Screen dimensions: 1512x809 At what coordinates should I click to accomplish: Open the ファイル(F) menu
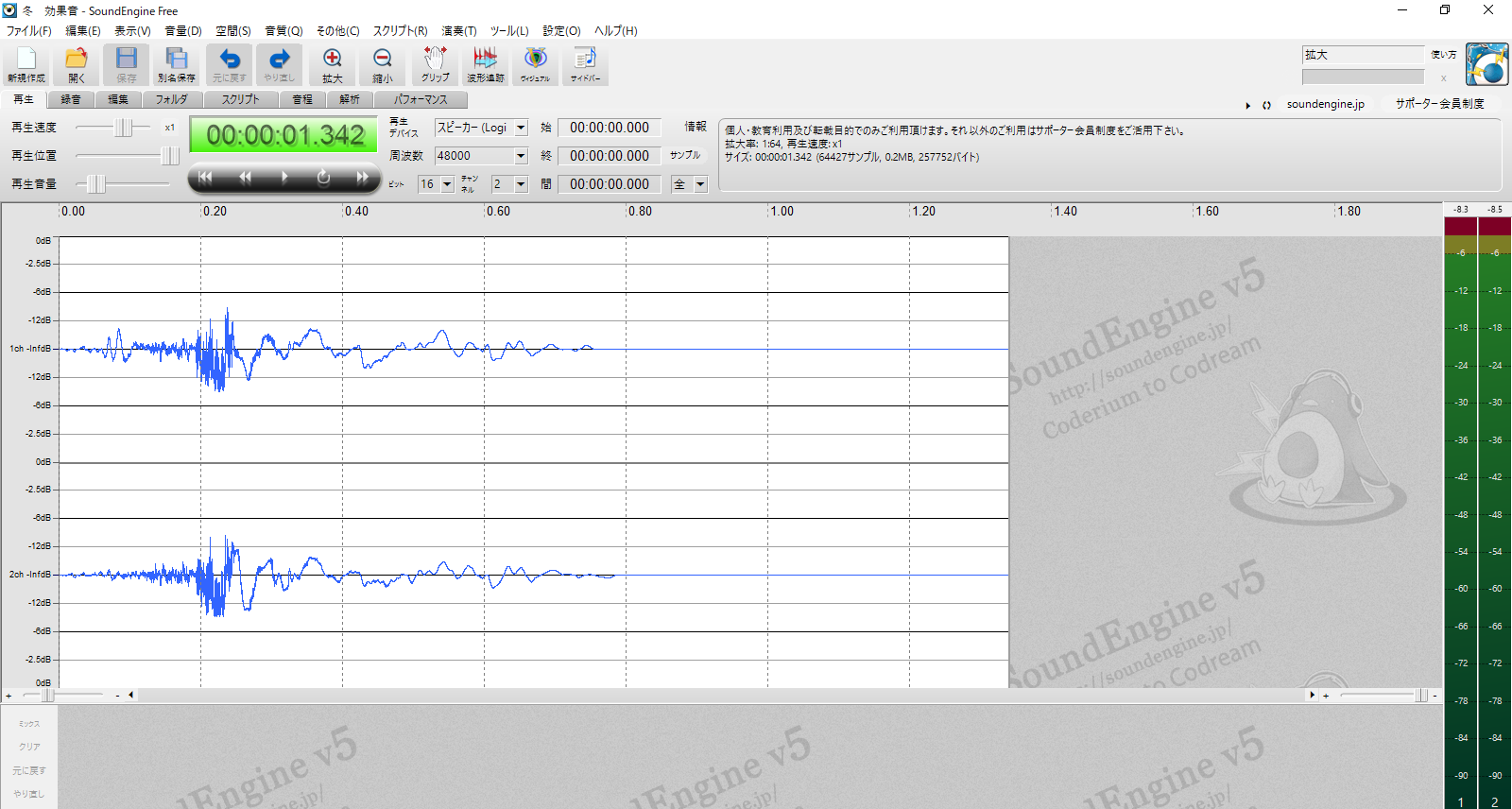pyautogui.click(x=28, y=31)
